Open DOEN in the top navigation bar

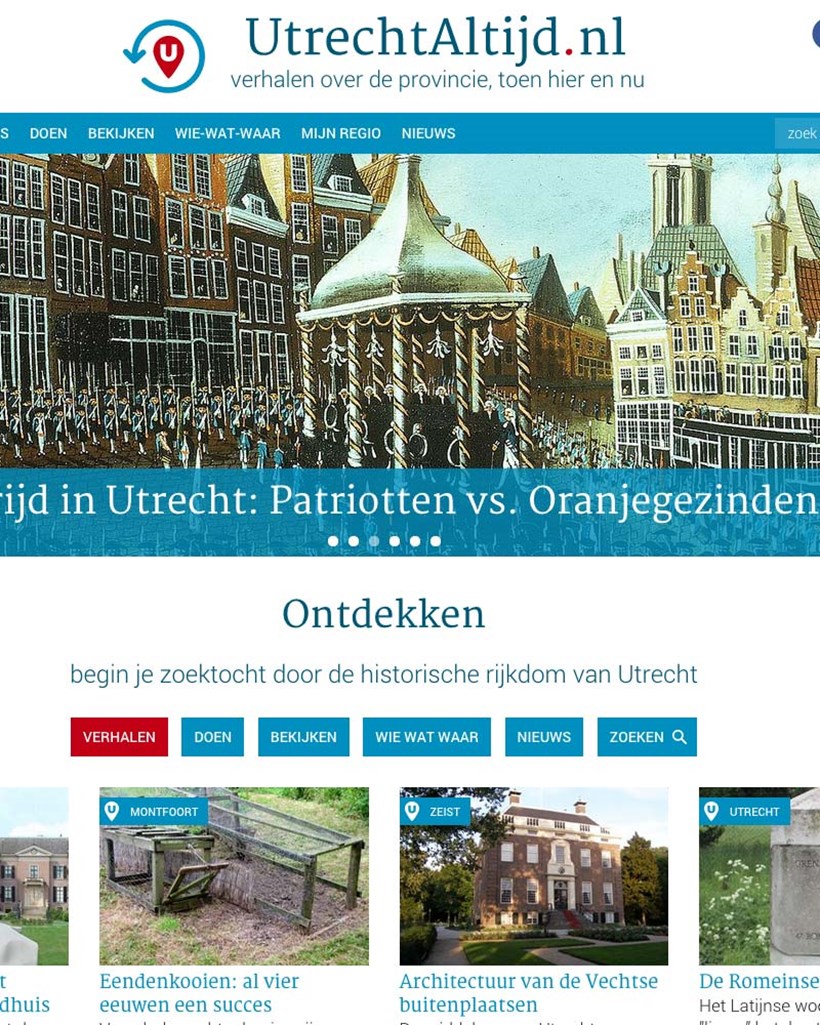click(48, 133)
